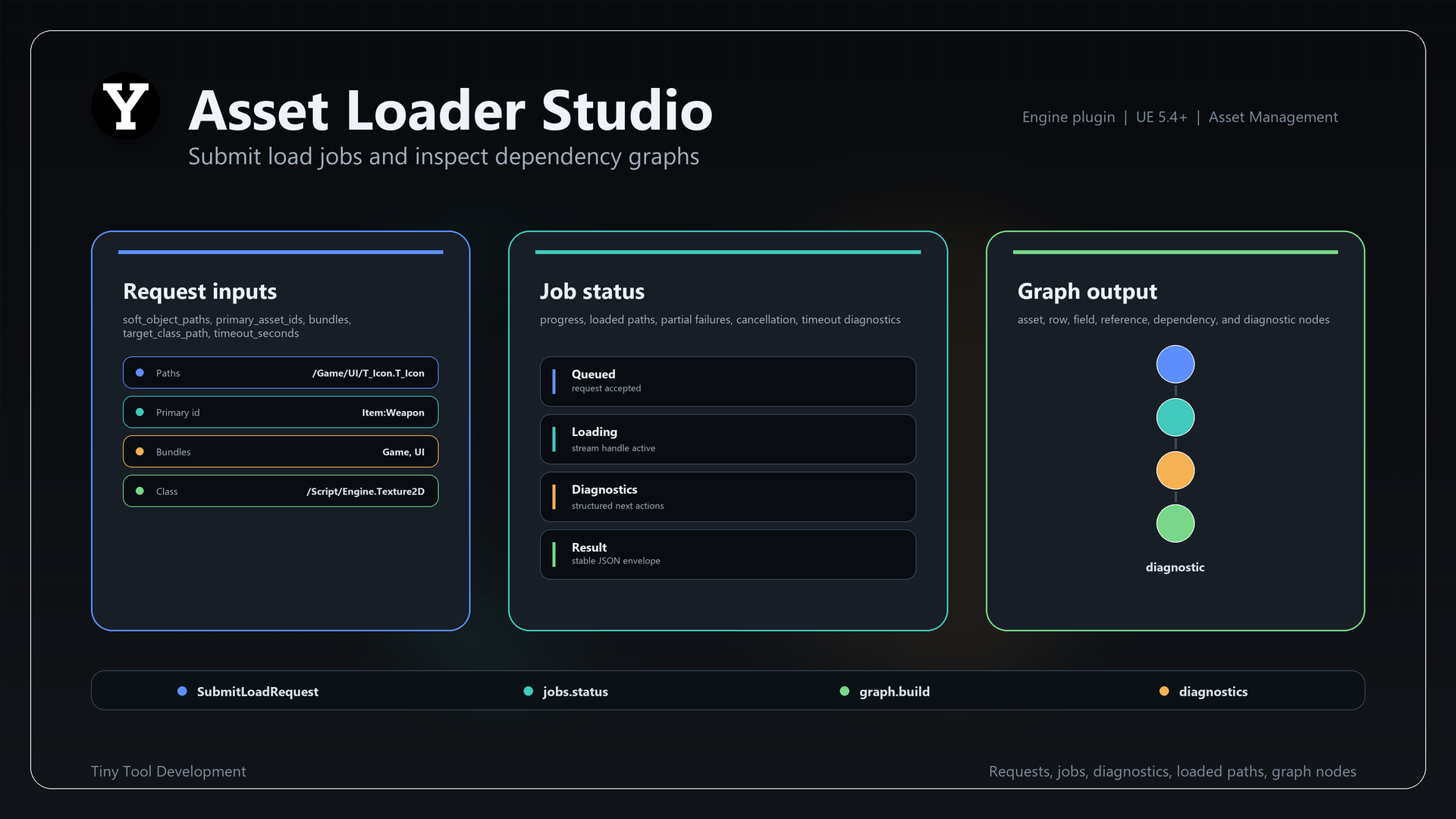Click the /Game/UI/T_Icon.T_Icon value
The width and height of the screenshot is (1456, 819).
[x=369, y=373]
